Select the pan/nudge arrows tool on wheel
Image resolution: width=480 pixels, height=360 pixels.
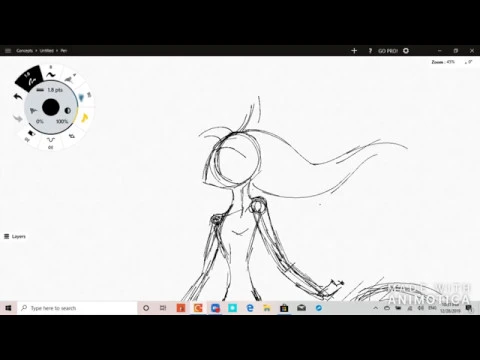pos(72,136)
